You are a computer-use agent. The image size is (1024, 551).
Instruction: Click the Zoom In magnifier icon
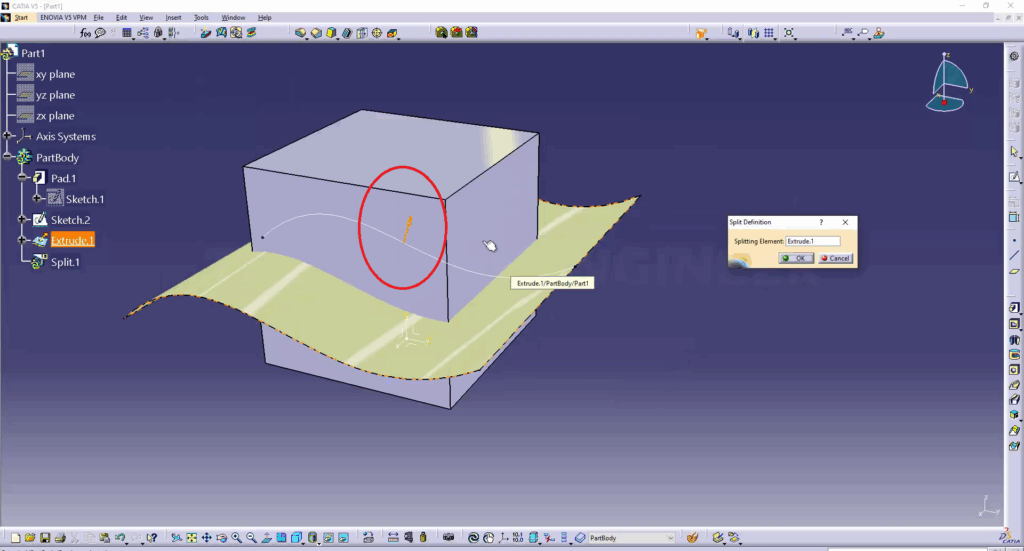coord(236,538)
